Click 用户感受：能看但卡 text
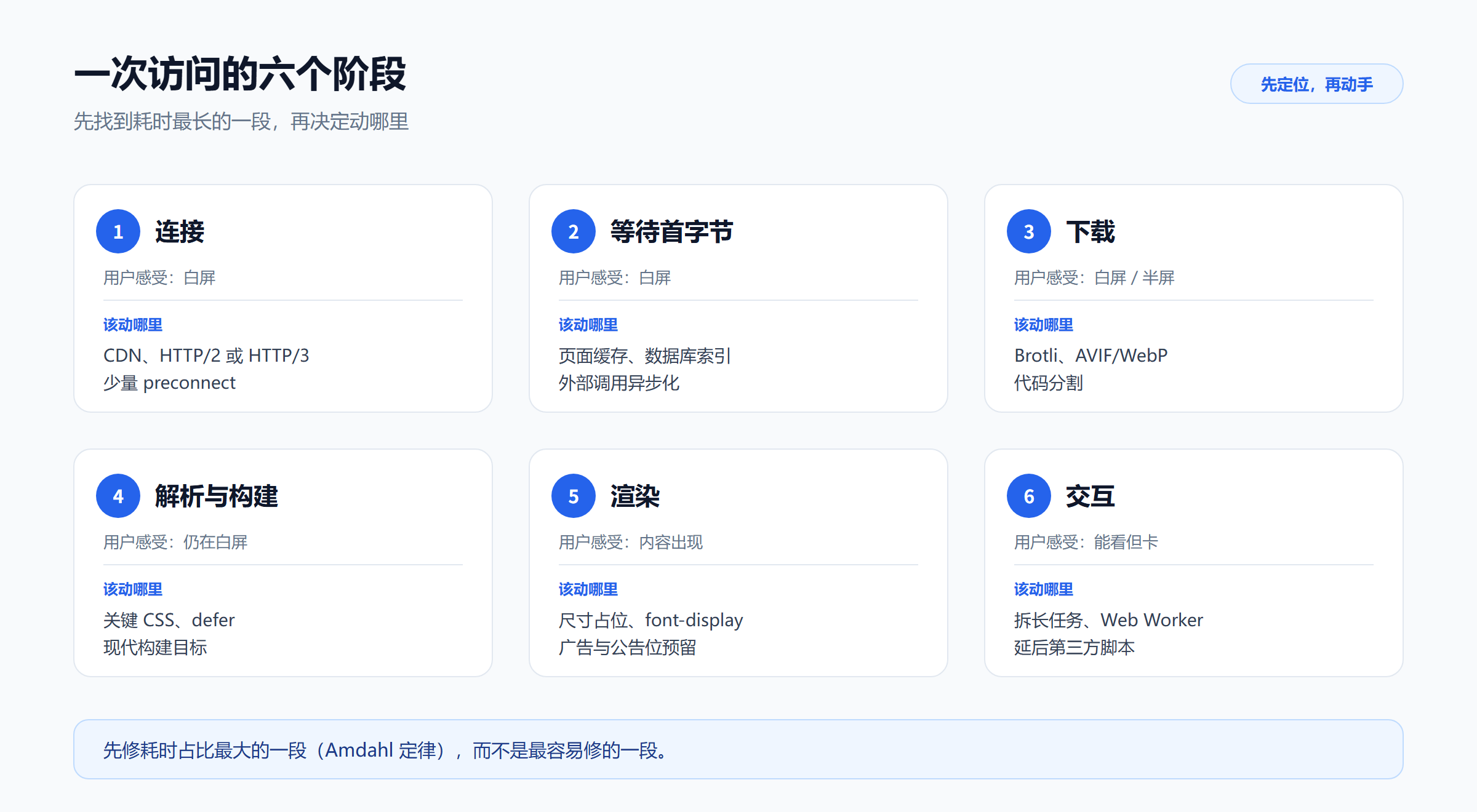This screenshot has width=1477, height=812. [x=1086, y=542]
